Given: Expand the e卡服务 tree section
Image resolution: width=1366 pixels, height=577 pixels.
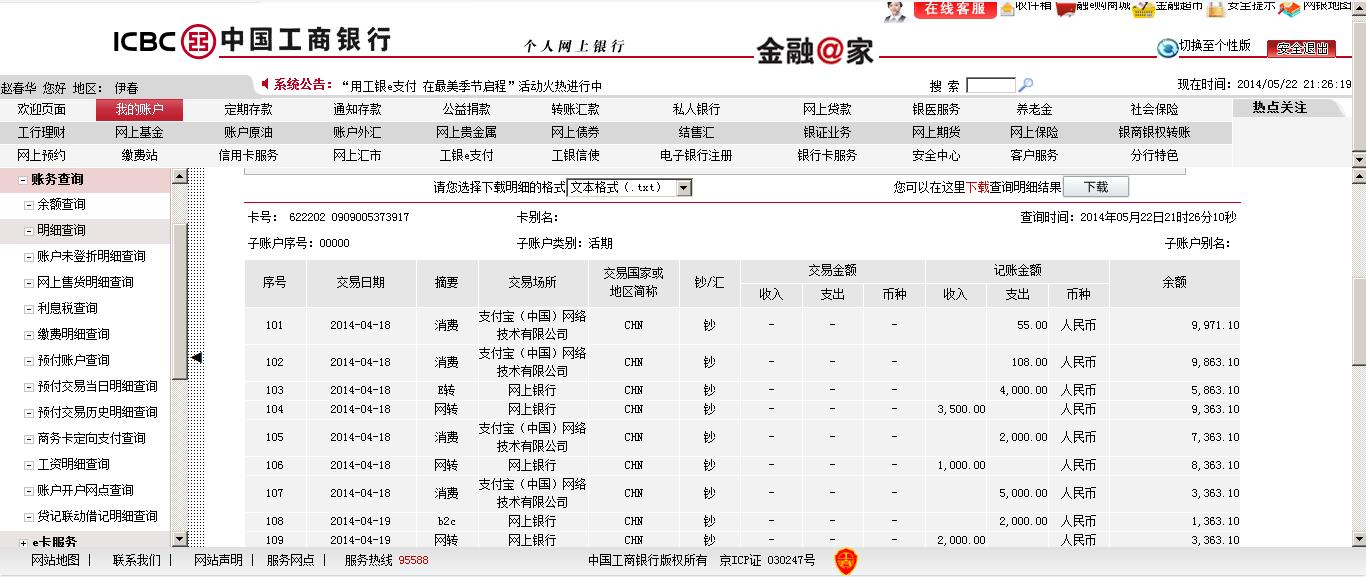Looking at the screenshot, I should [x=24, y=542].
